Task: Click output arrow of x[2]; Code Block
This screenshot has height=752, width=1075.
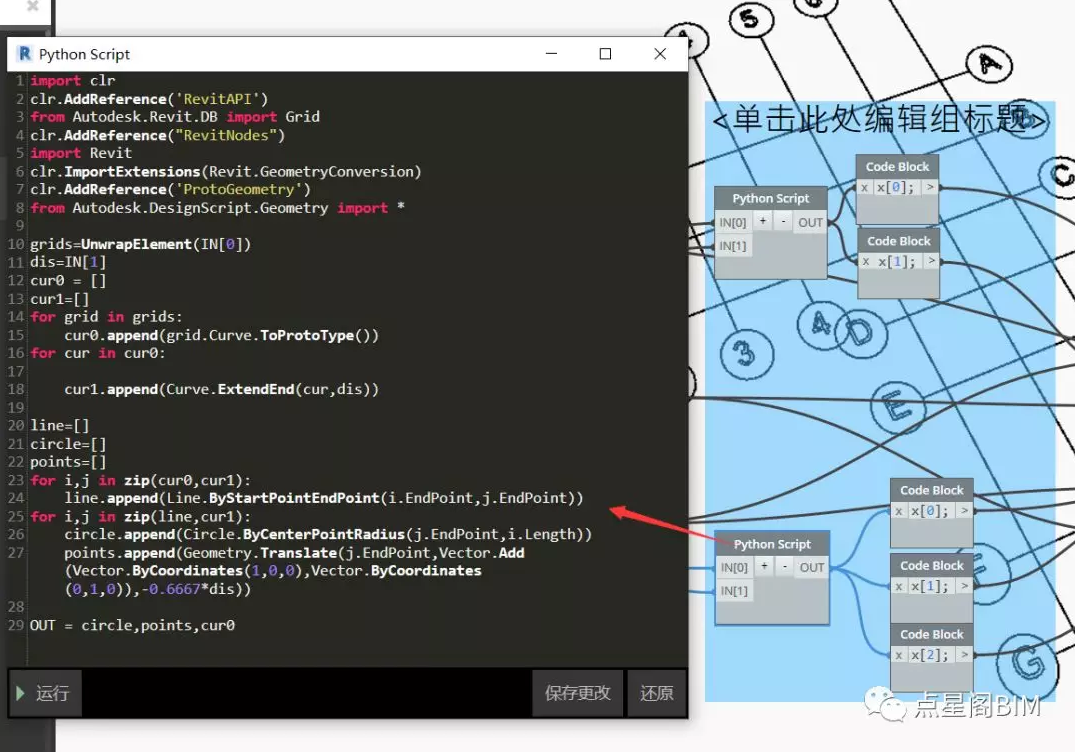Action: coord(964,655)
